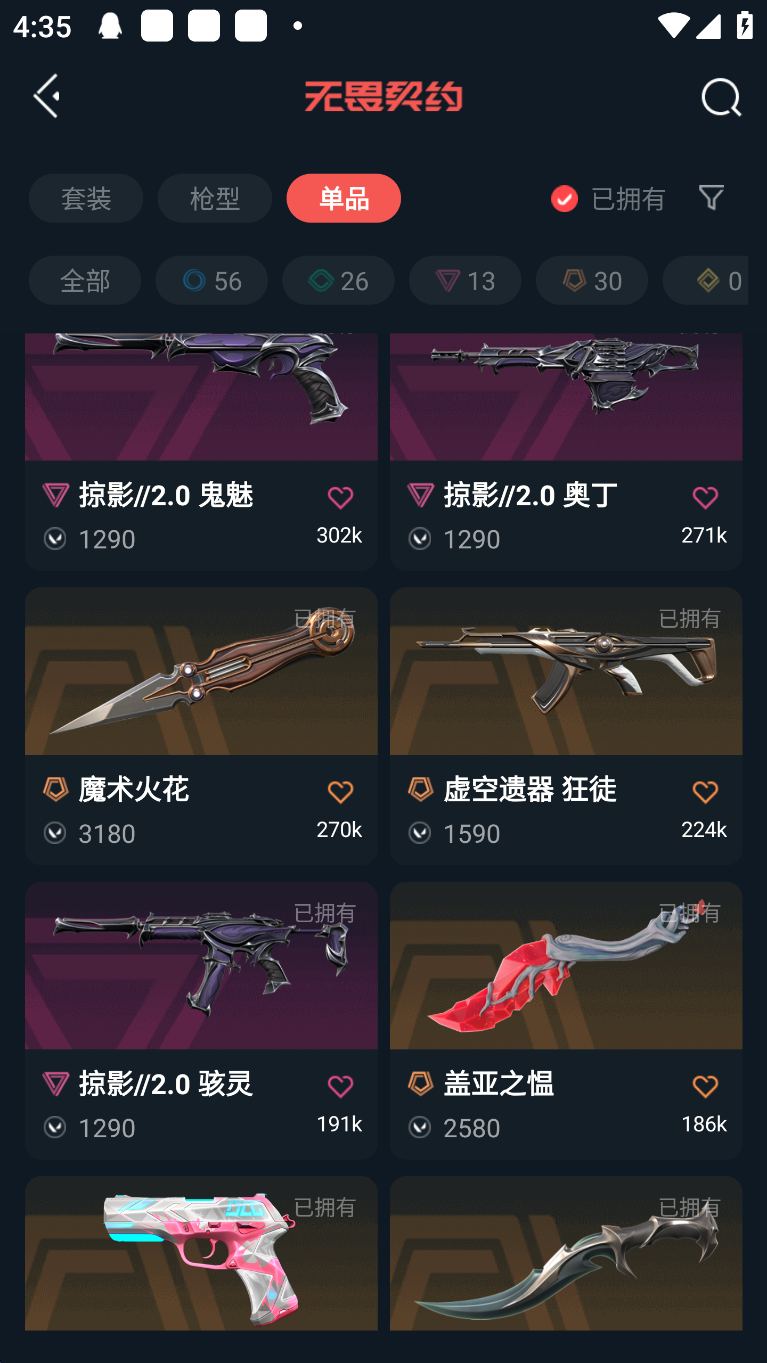Favorite 掠影//2.0 奥丁 with heart icon
Viewport: 767px width, 1363px height.
(705, 497)
